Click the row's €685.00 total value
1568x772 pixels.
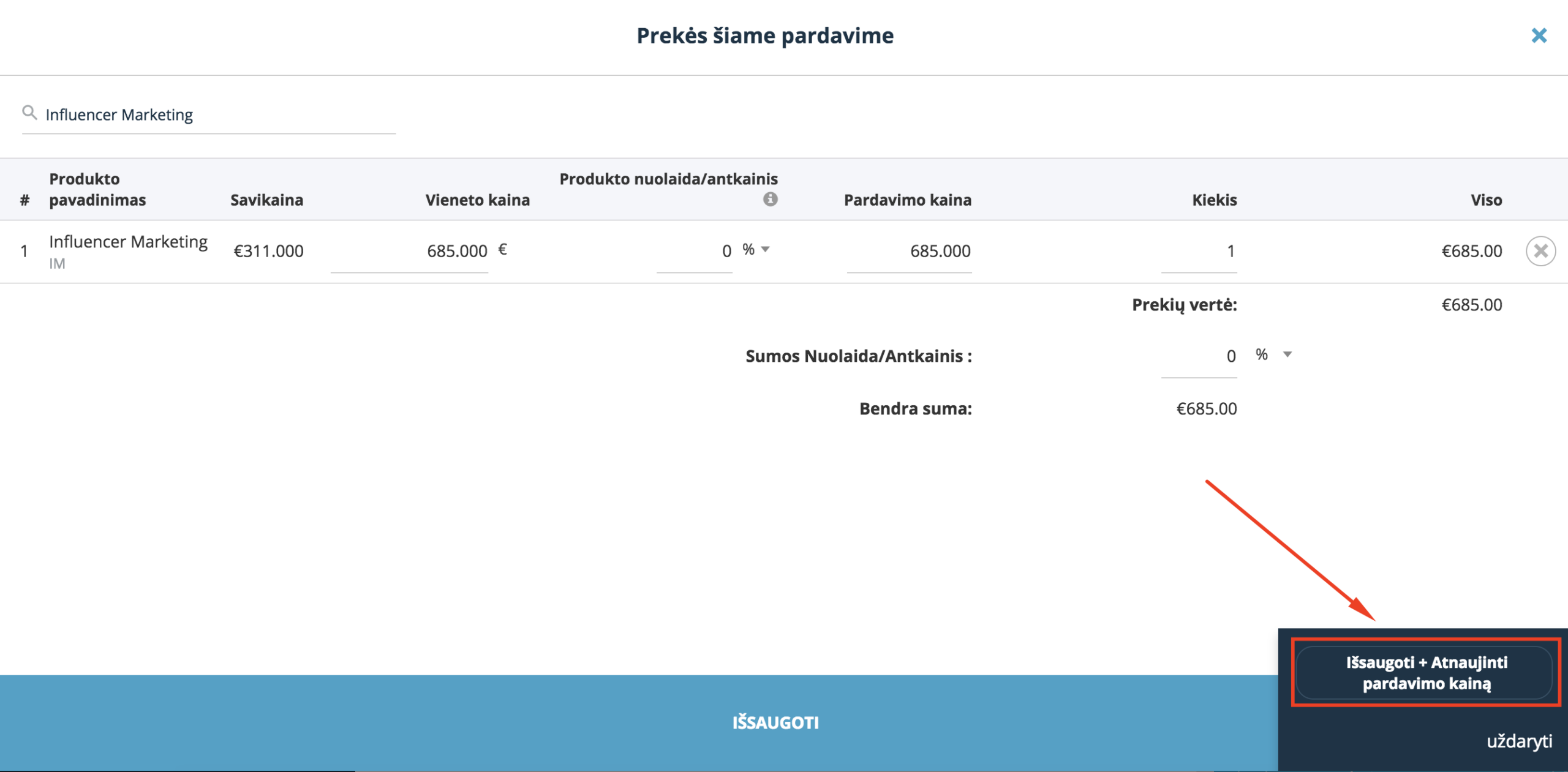point(1472,251)
